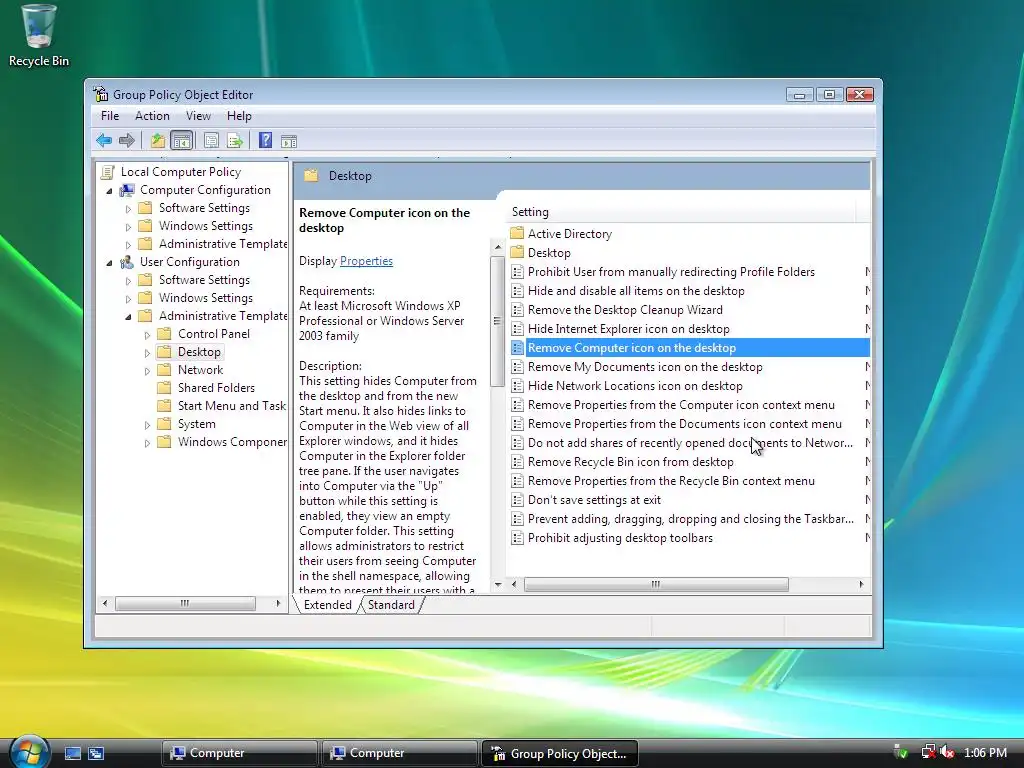1024x768 pixels.
Task: Click the Setting column header
Action: coord(683,212)
